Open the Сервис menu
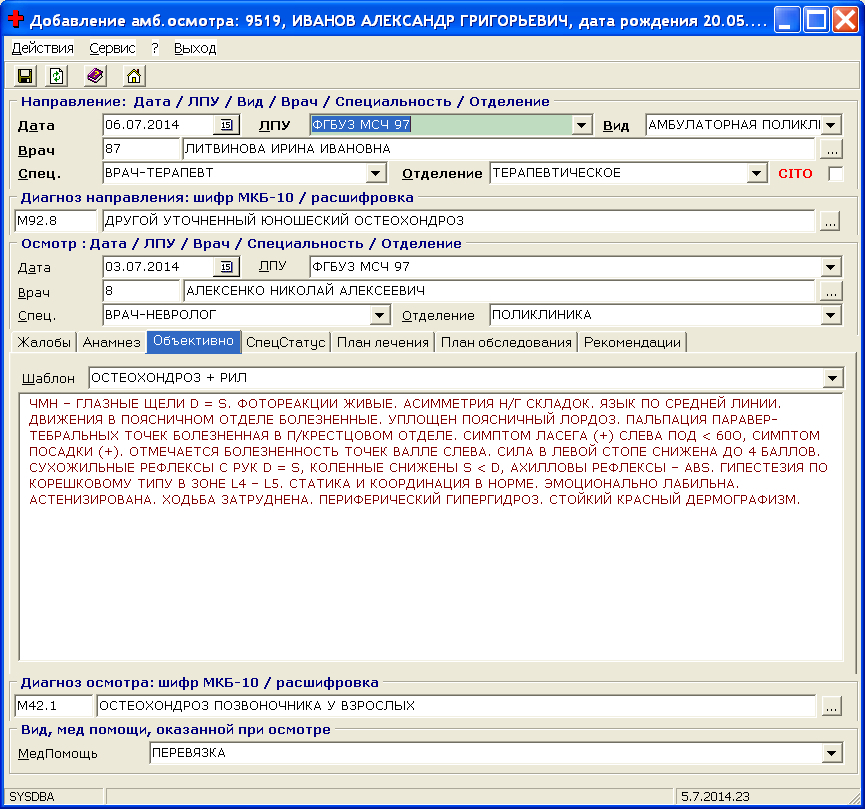Image resolution: width=865 pixels, height=809 pixels. pyautogui.click(x=112, y=48)
